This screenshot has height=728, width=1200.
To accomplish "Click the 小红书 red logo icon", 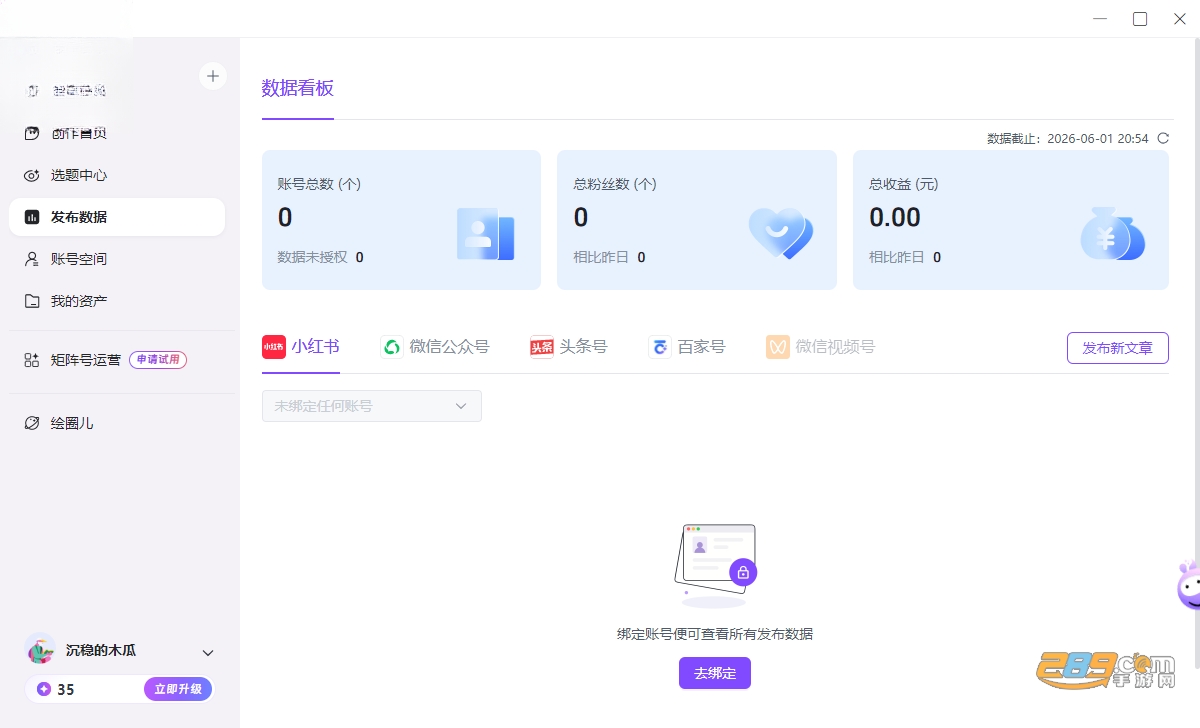I will (x=274, y=347).
